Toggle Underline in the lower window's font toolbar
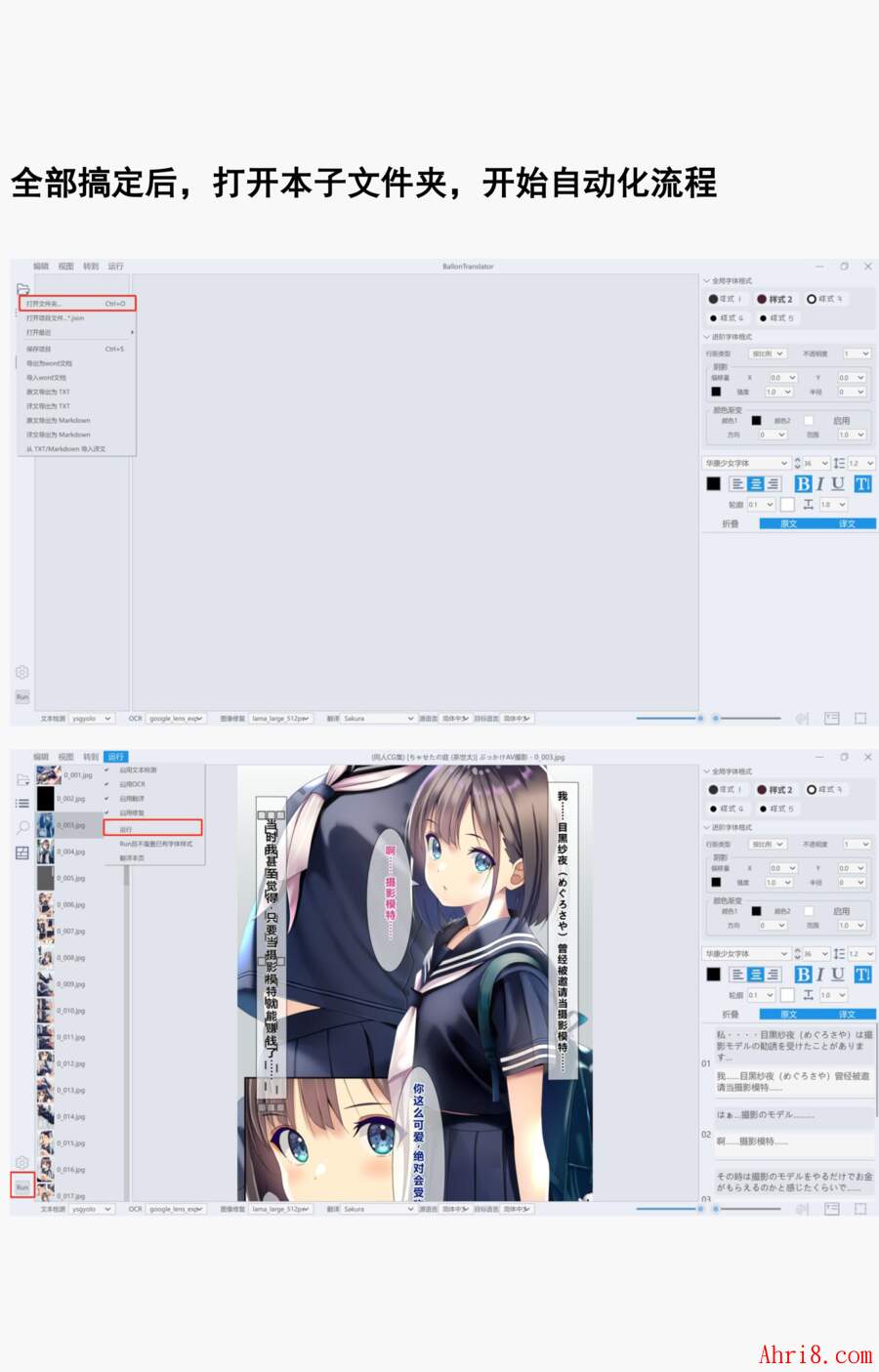879x1372 pixels. click(x=837, y=975)
